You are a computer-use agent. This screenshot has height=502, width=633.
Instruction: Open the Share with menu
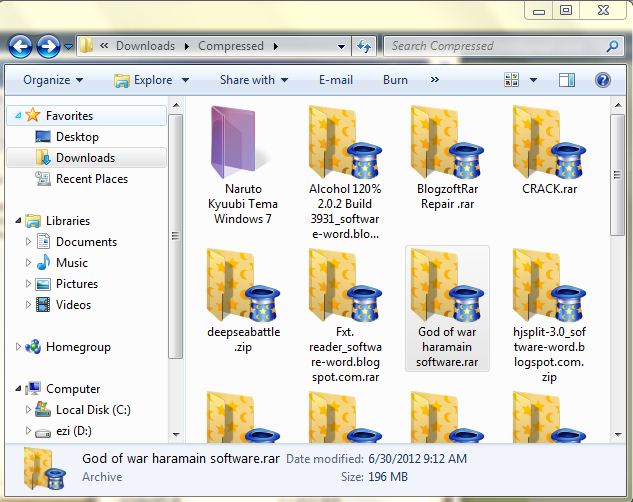pyautogui.click(x=254, y=80)
